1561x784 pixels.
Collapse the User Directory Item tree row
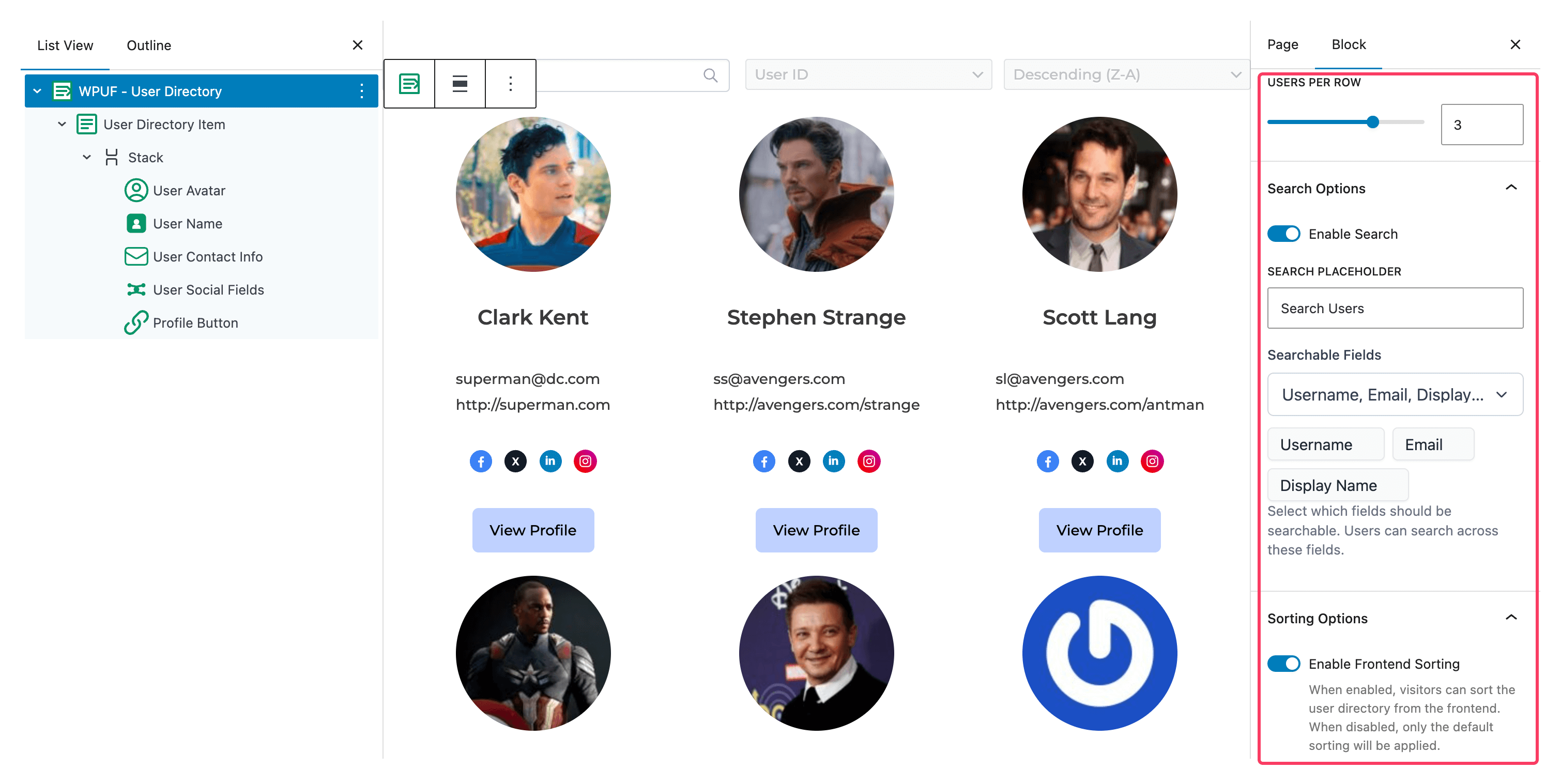62,124
